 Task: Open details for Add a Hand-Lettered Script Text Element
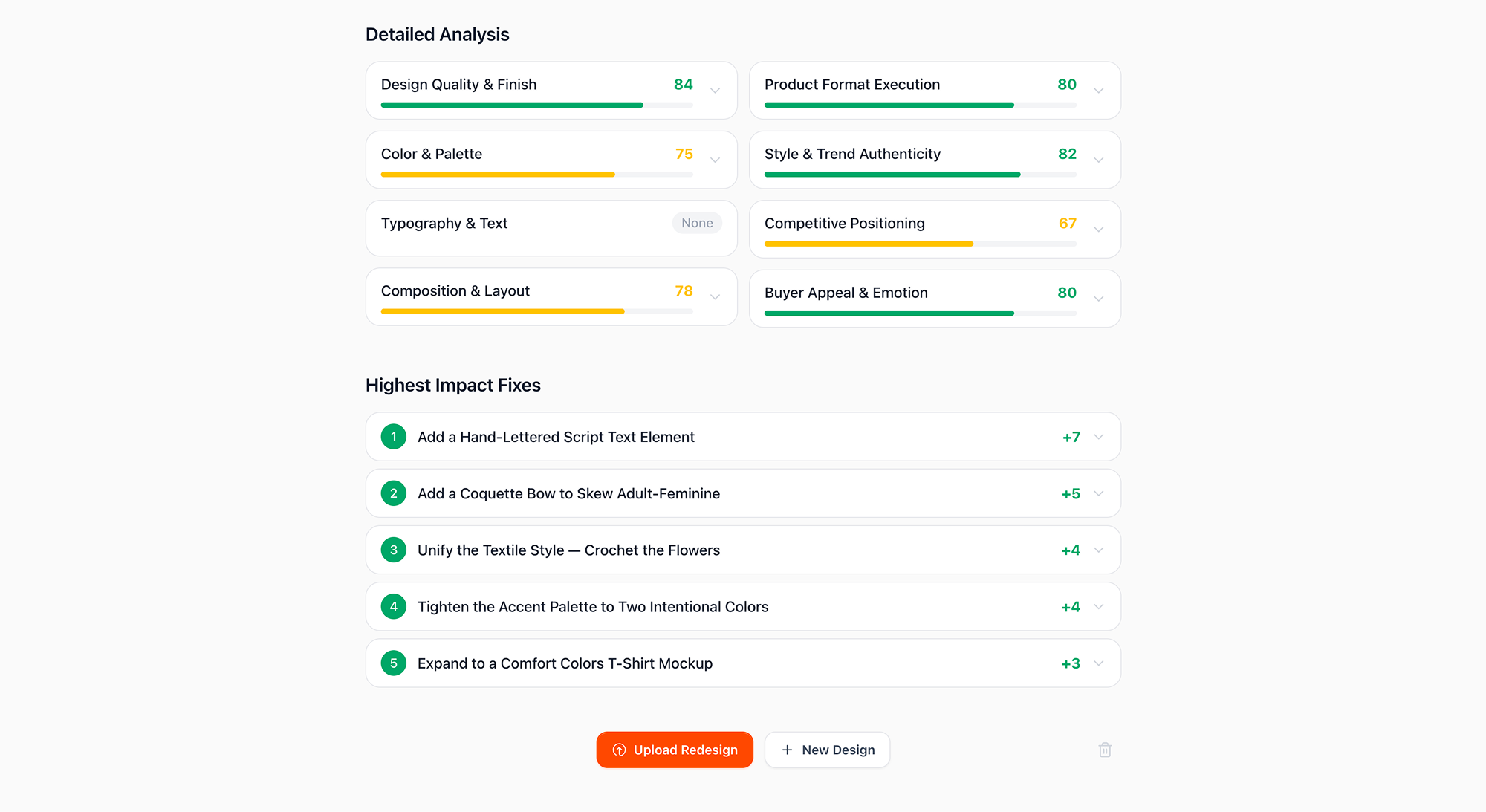point(1099,437)
